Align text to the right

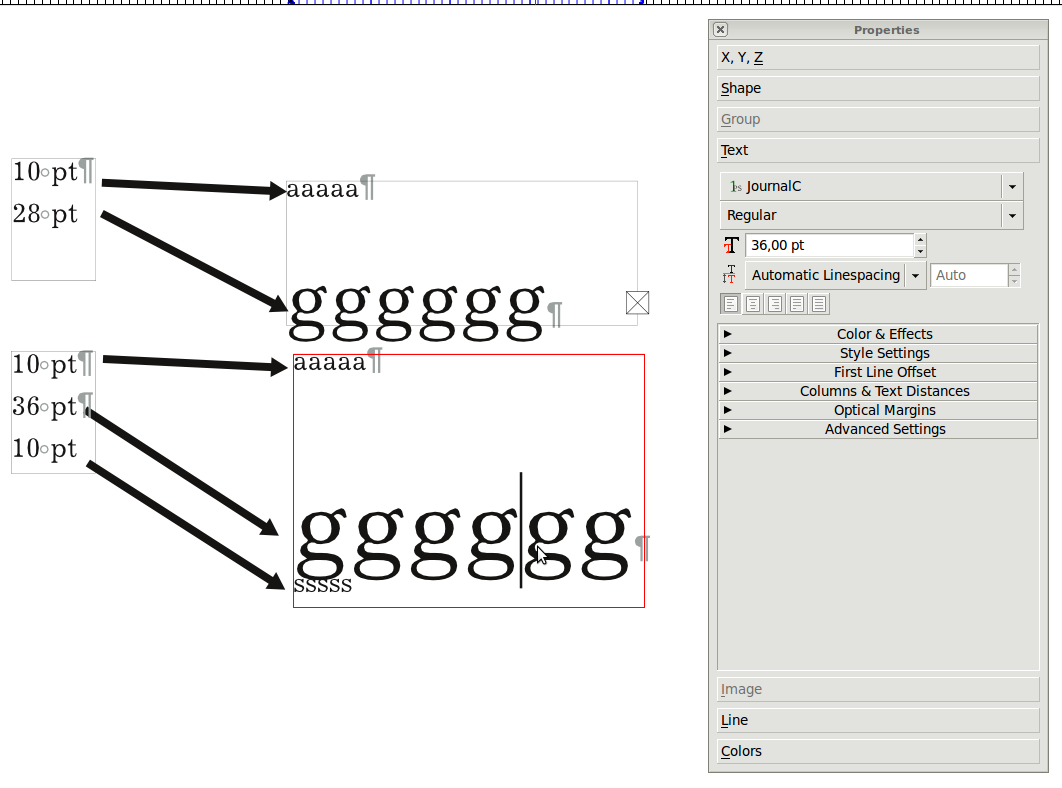pyautogui.click(x=775, y=304)
